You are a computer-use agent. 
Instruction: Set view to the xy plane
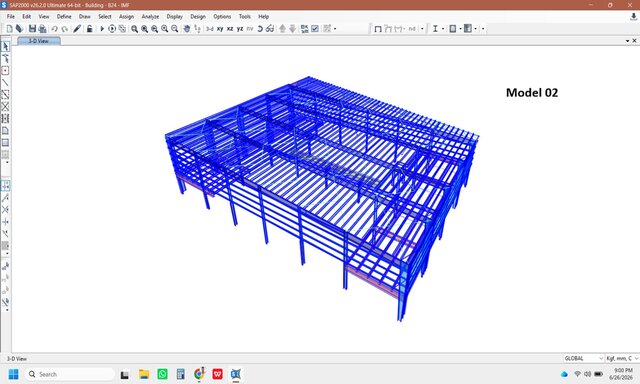[x=220, y=29]
